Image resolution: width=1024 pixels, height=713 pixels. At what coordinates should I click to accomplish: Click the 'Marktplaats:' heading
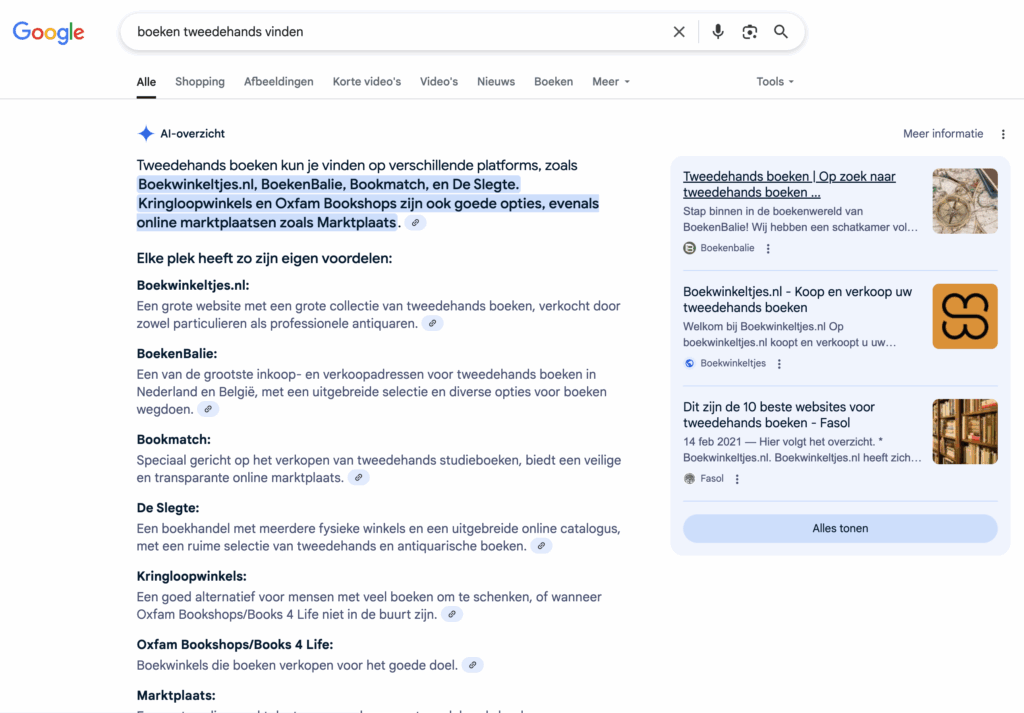pos(176,695)
